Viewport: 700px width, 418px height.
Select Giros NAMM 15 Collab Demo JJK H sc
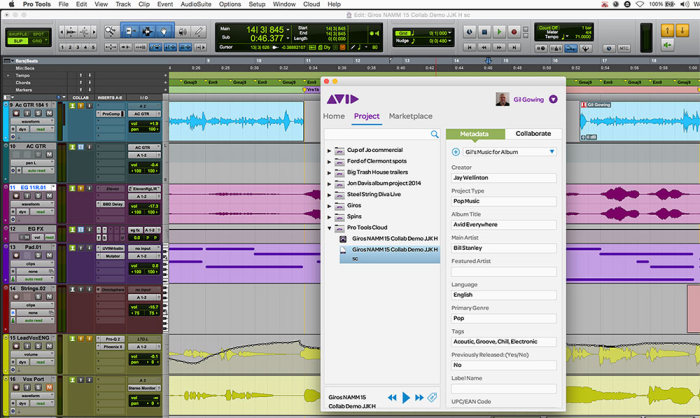pyautogui.click(x=390, y=254)
